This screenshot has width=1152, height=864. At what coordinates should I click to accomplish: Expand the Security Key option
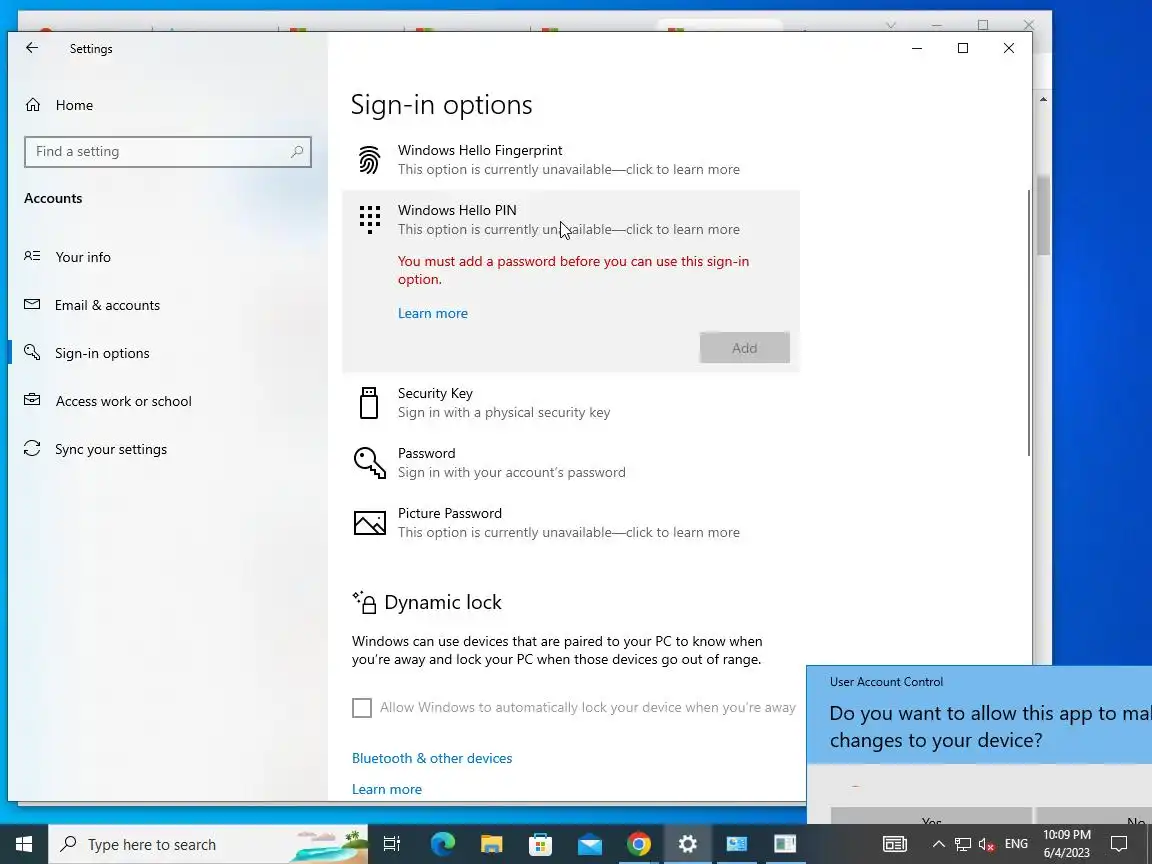(x=570, y=403)
